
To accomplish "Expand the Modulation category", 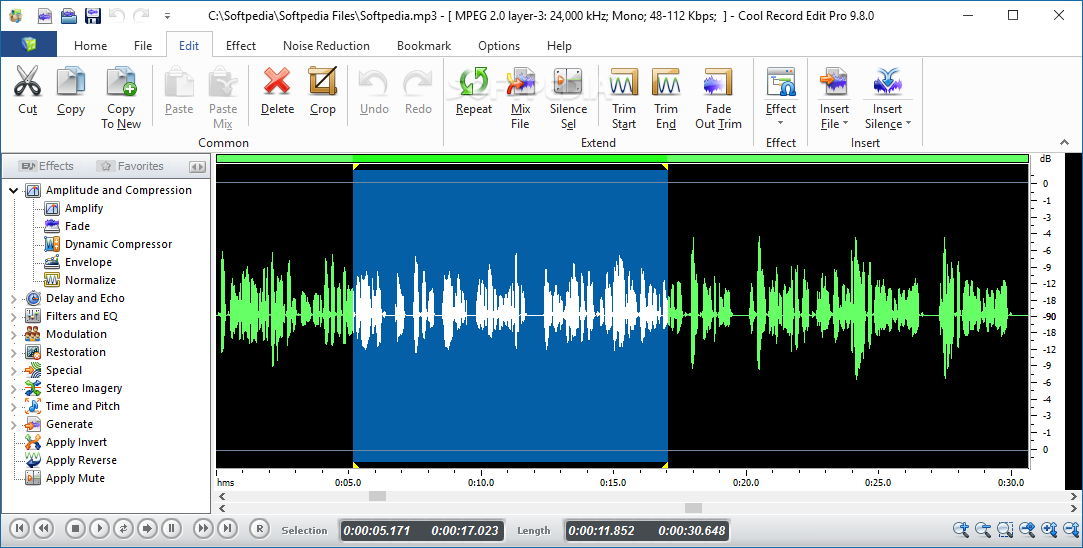I will (x=13, y=334).
